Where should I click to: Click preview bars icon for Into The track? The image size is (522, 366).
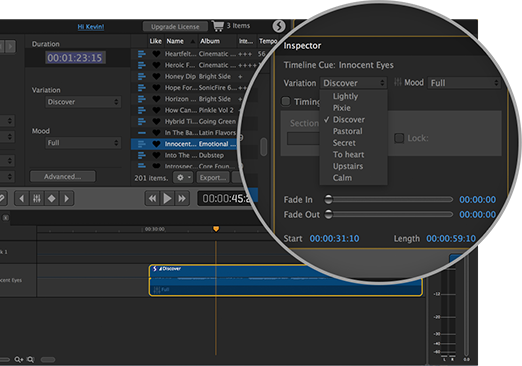[x=142, y=155]
